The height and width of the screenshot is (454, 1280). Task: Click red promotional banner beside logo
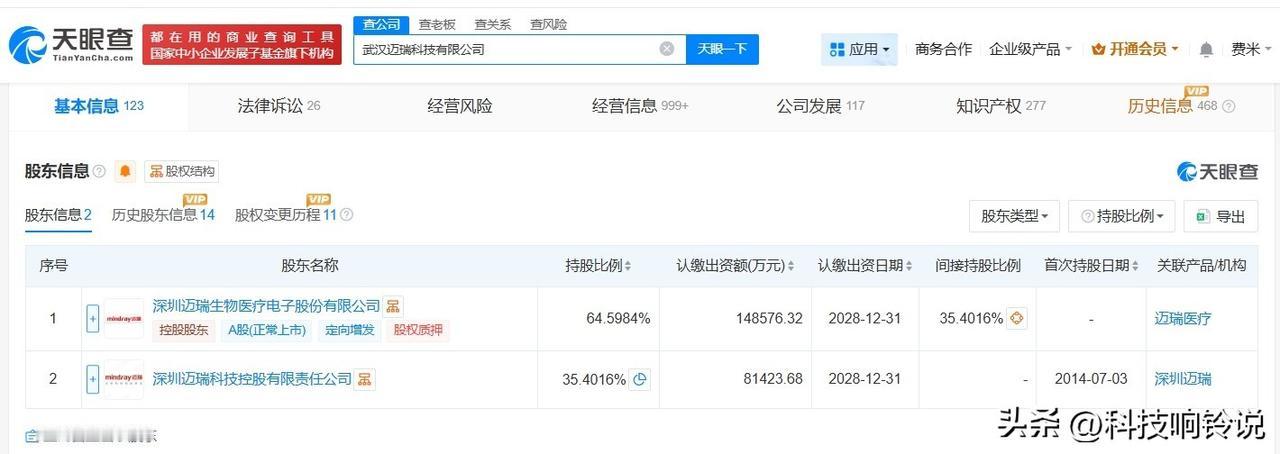(x=242, y=44)
